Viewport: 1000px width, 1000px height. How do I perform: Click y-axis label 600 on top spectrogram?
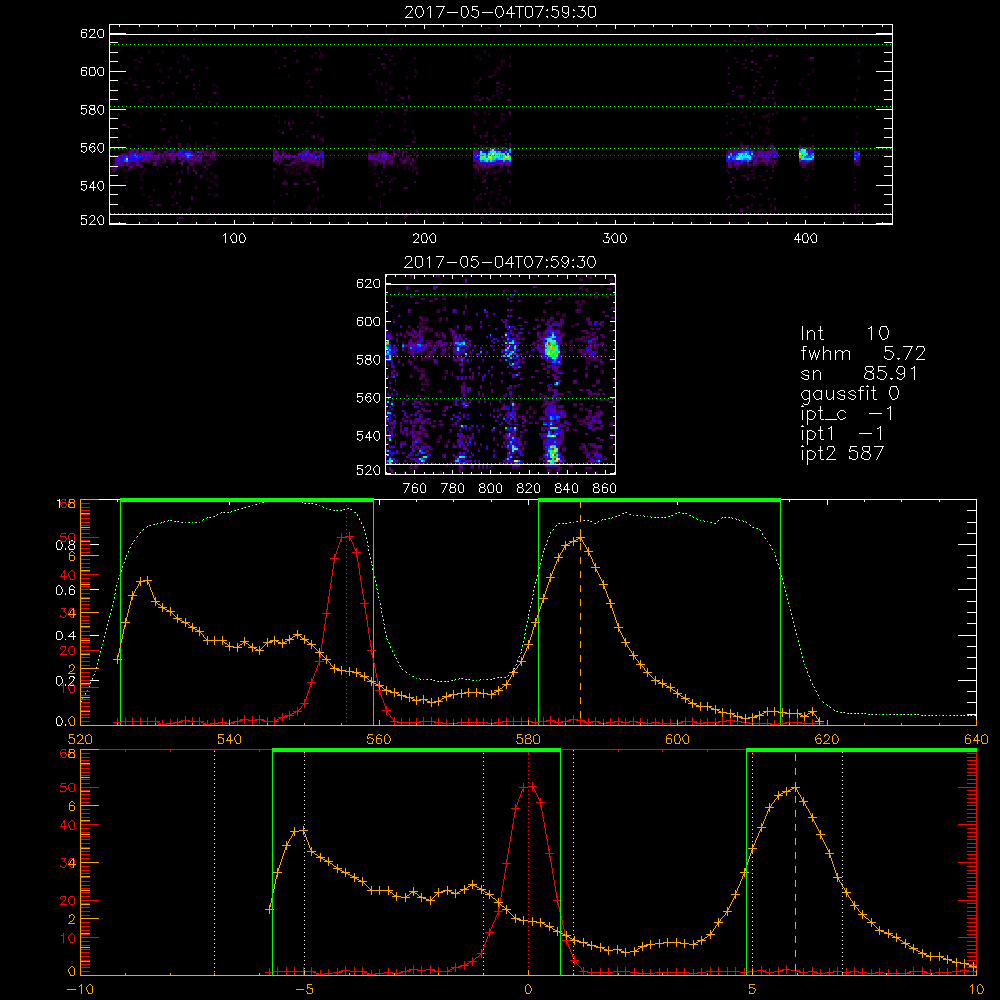[92, 71]
